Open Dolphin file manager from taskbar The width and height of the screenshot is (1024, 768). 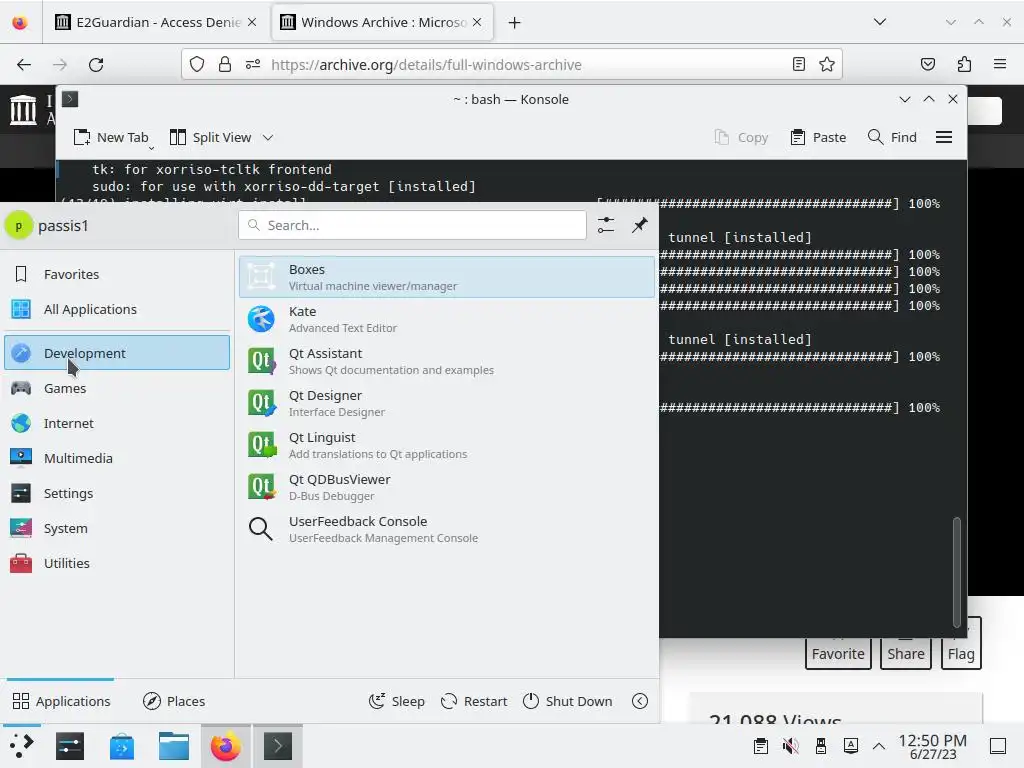coord(174,746)
